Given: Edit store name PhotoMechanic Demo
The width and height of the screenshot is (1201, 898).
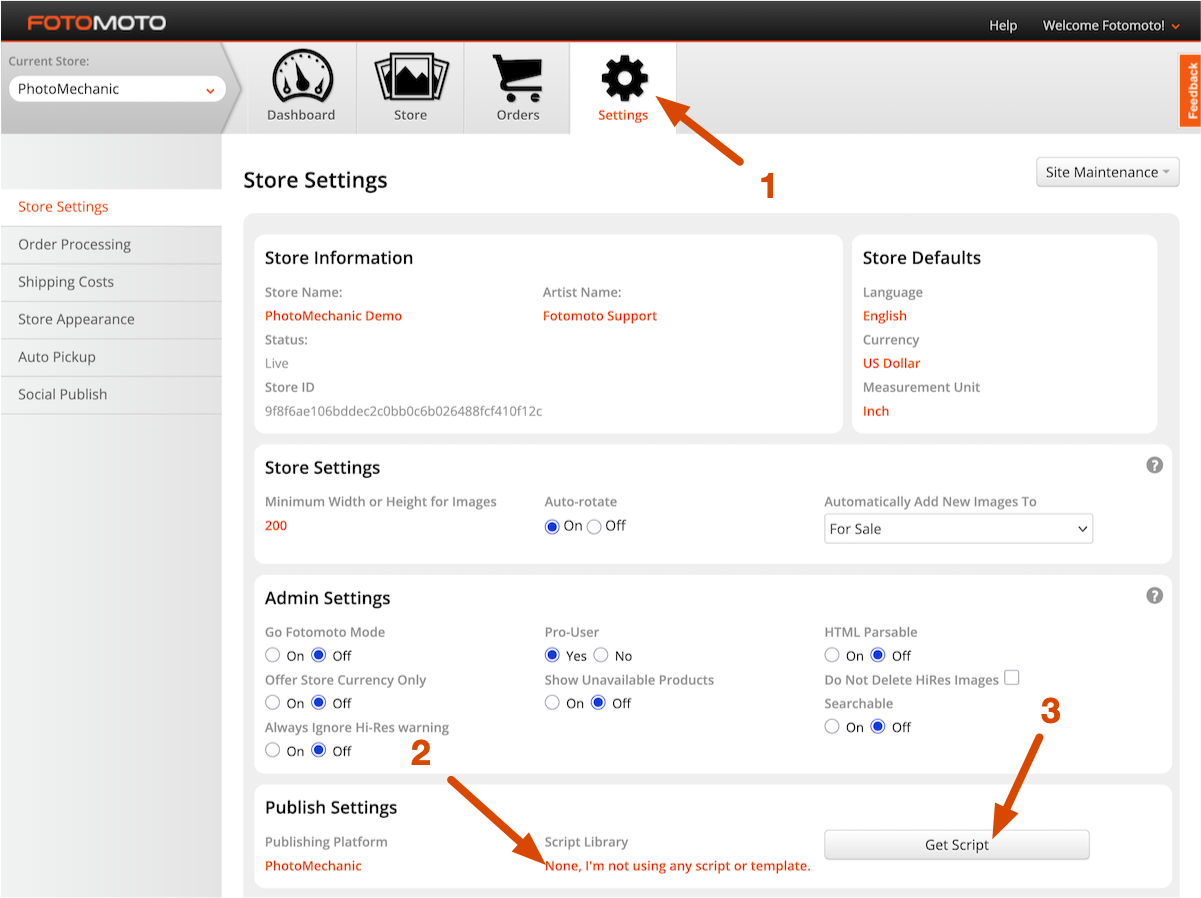Looking at the screenshot, I should point(333,316).
